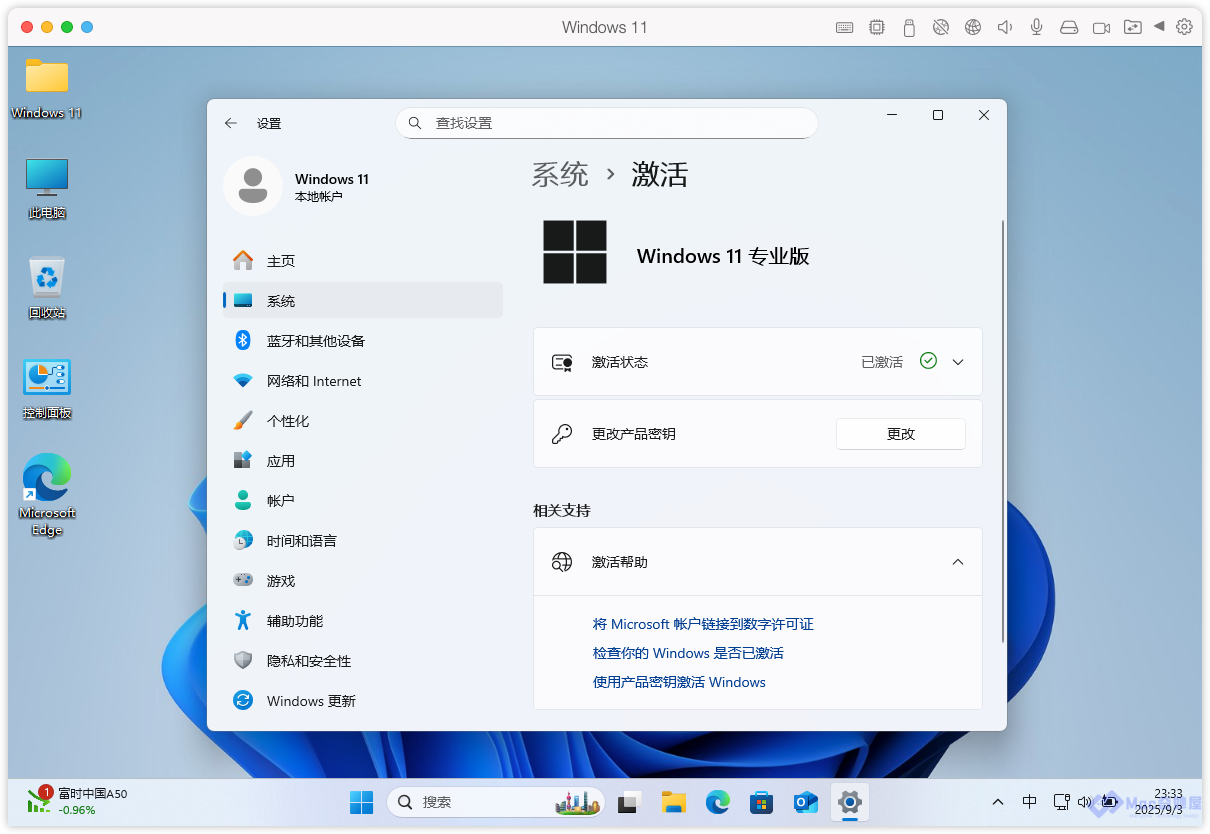Select the Windows 11 folder on desktop
The image size is (1210, 834).
pos(47,88)
